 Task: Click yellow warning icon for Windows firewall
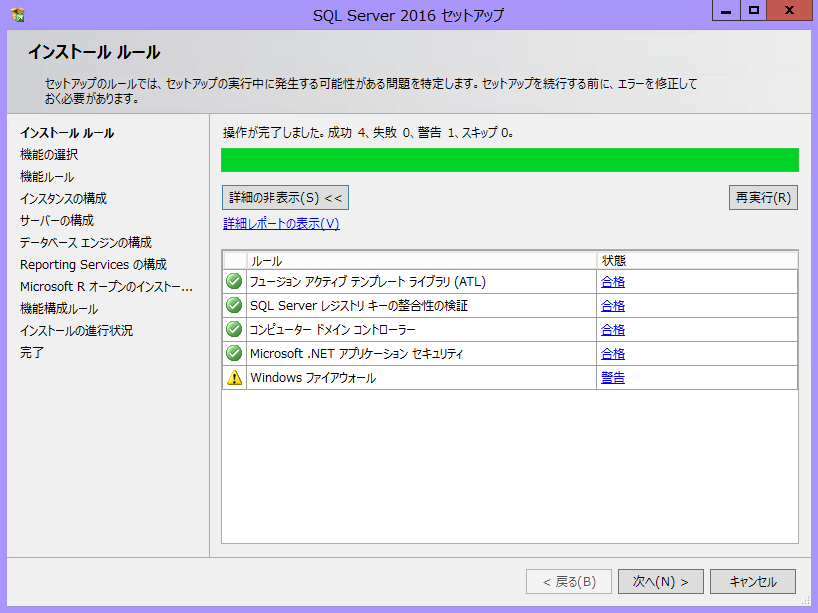(x=234, y=378)
